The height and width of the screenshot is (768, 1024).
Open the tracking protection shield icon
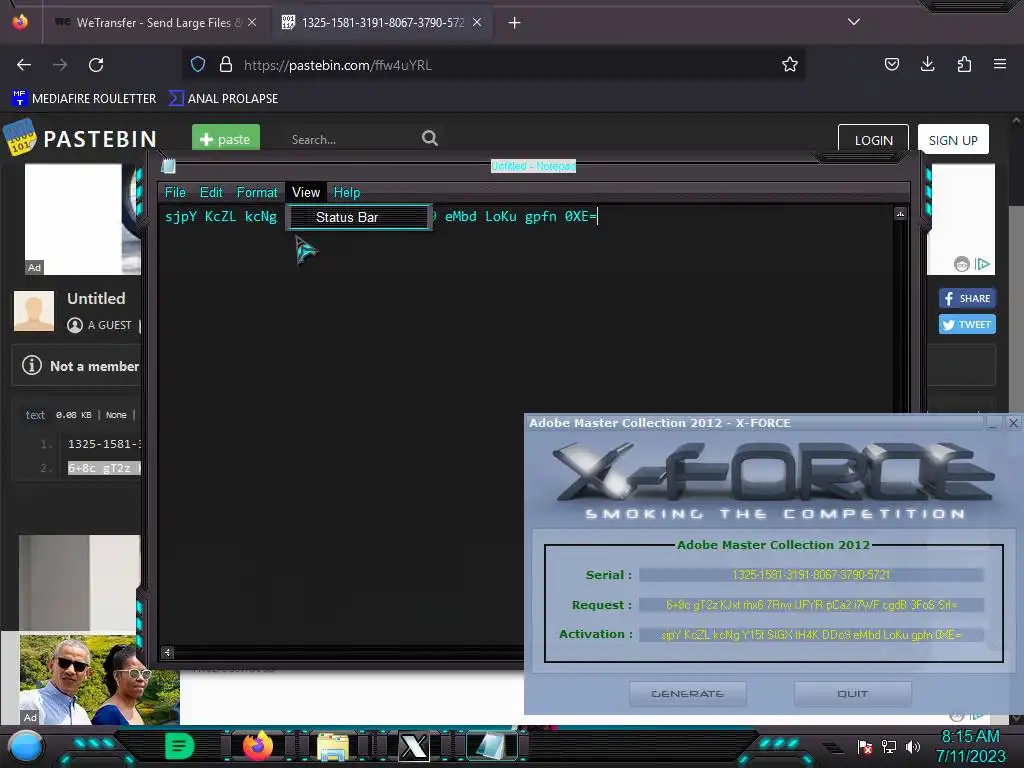click(x=198, y=65)
